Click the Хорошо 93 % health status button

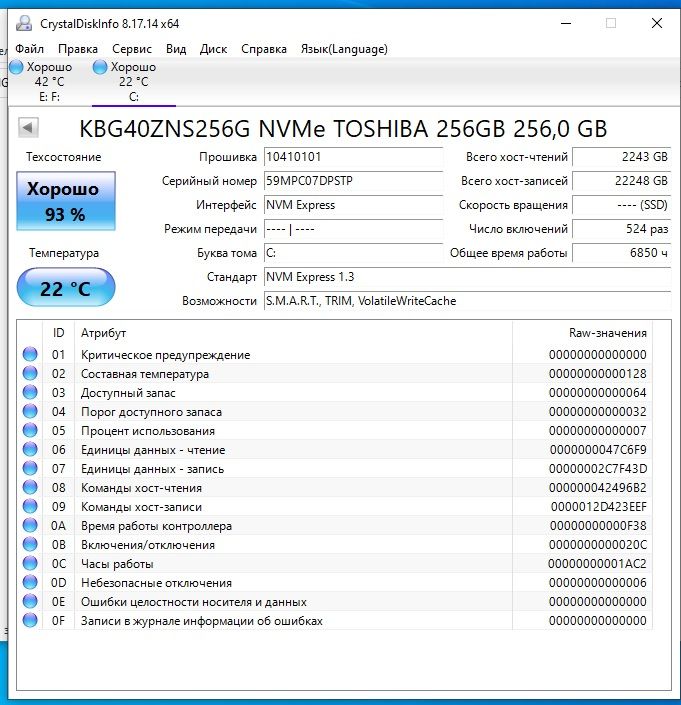pyautogui.click(x=66, y=201)
